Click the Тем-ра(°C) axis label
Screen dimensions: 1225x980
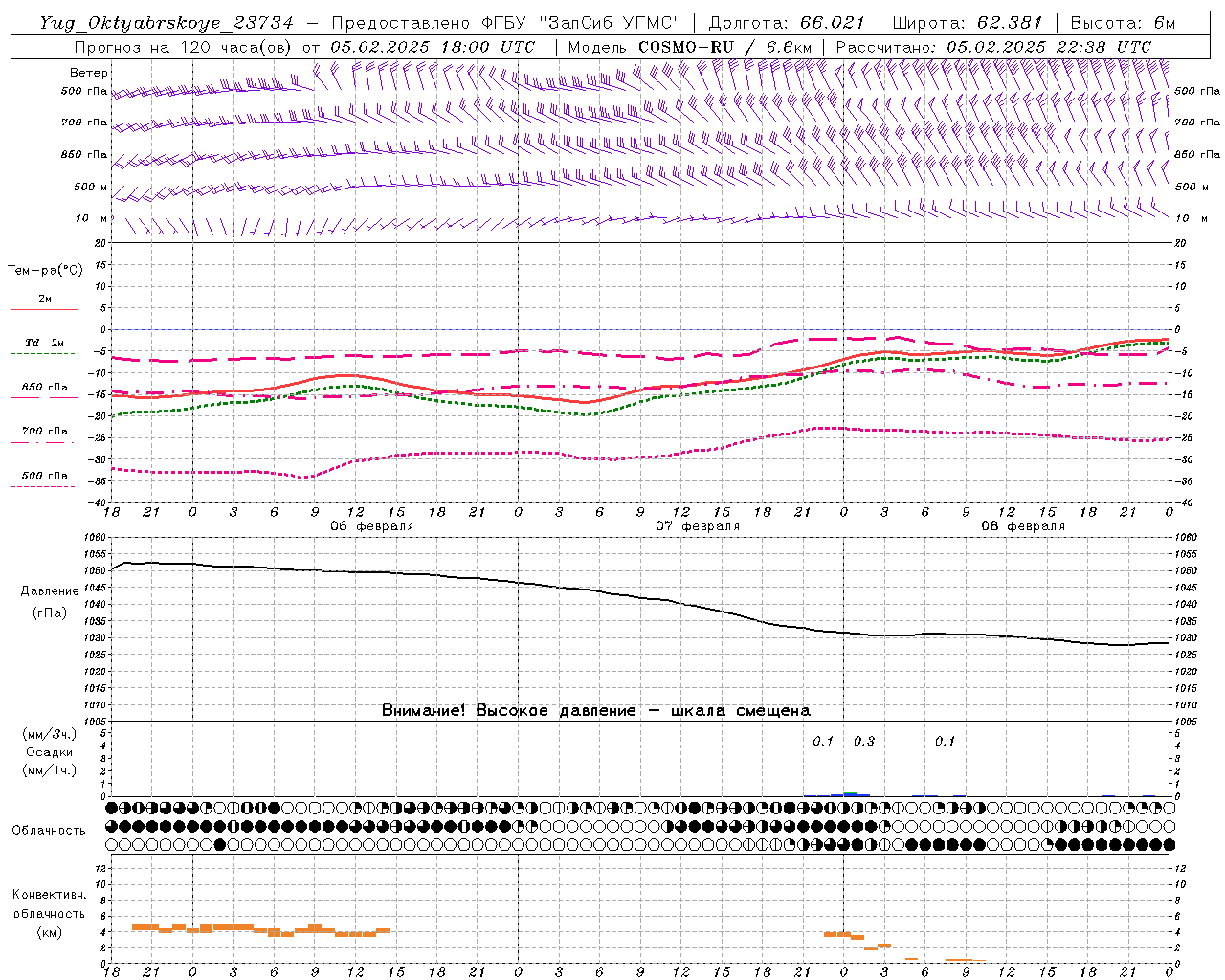45,271
